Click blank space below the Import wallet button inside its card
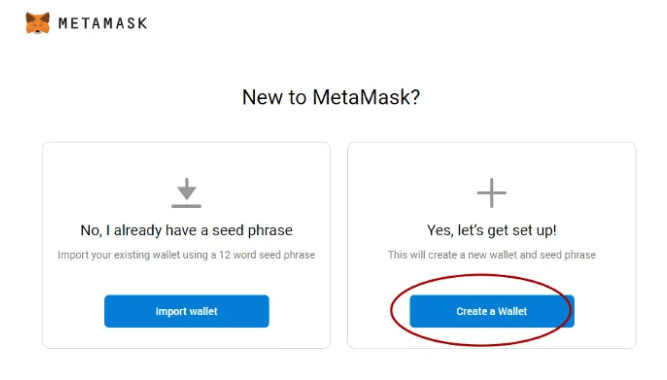Screen dimensions: 667x380 (x=187, y=337)
